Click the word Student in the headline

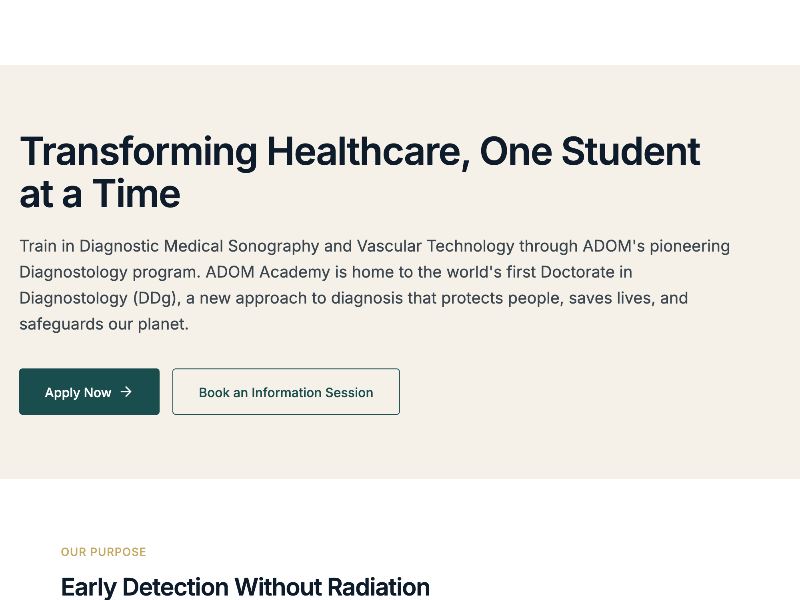click(630, 151)
